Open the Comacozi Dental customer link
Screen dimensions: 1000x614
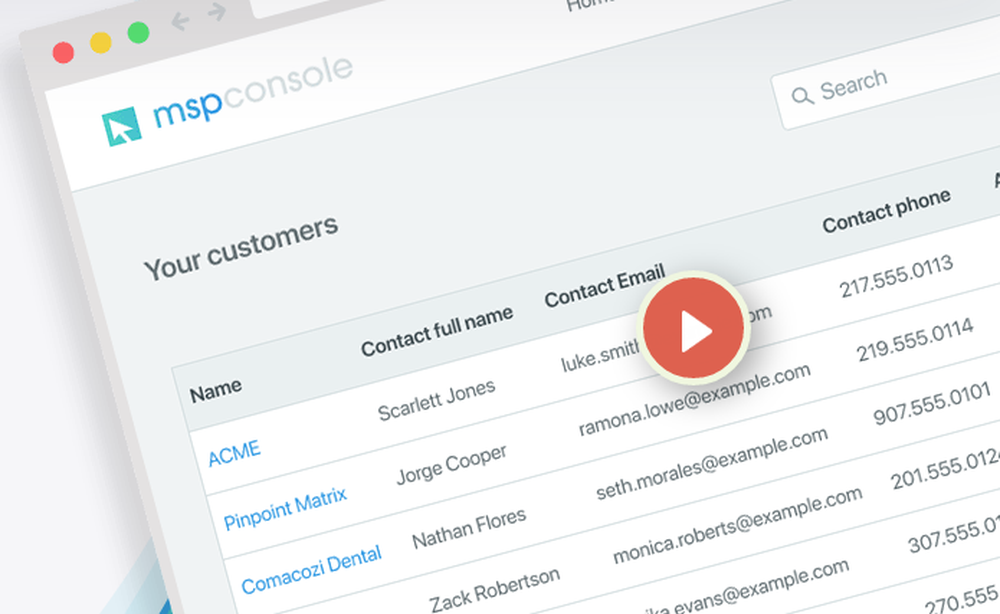311,569
